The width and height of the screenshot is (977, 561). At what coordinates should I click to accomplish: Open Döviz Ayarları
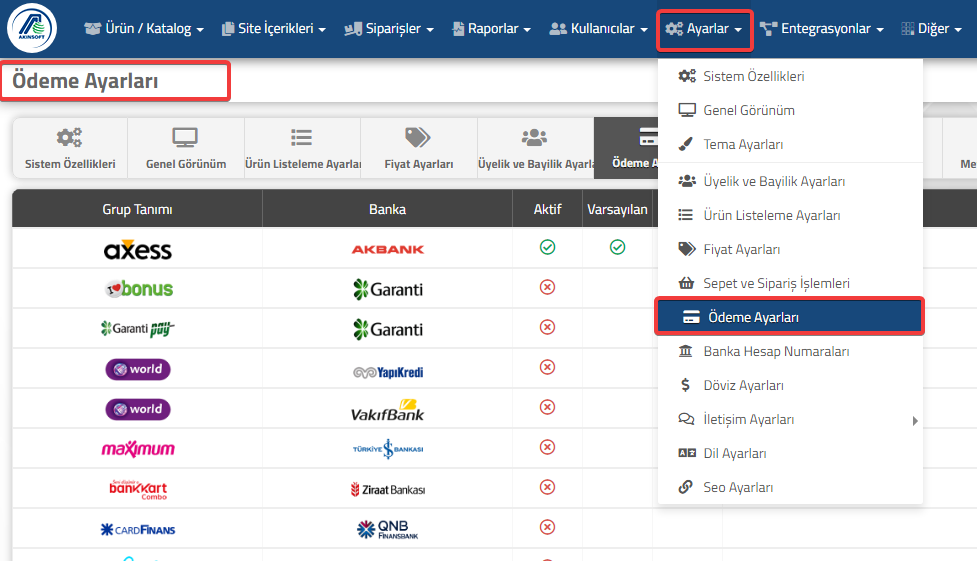(790, 385)
